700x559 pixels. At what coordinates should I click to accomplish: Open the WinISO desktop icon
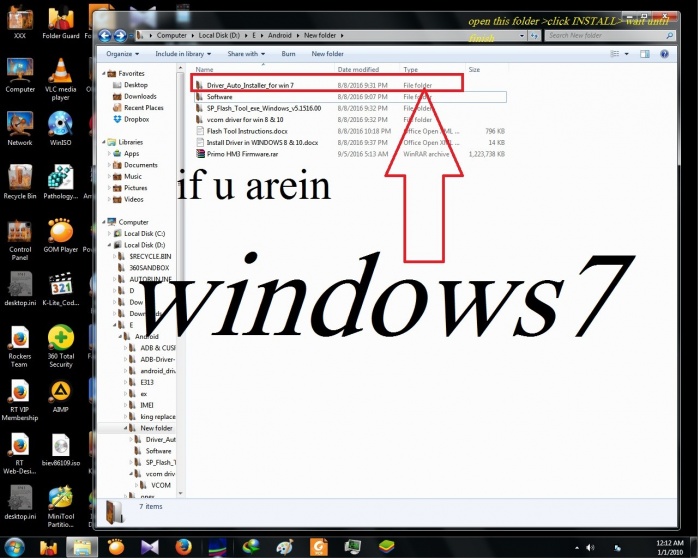click(x=60, y=128)
